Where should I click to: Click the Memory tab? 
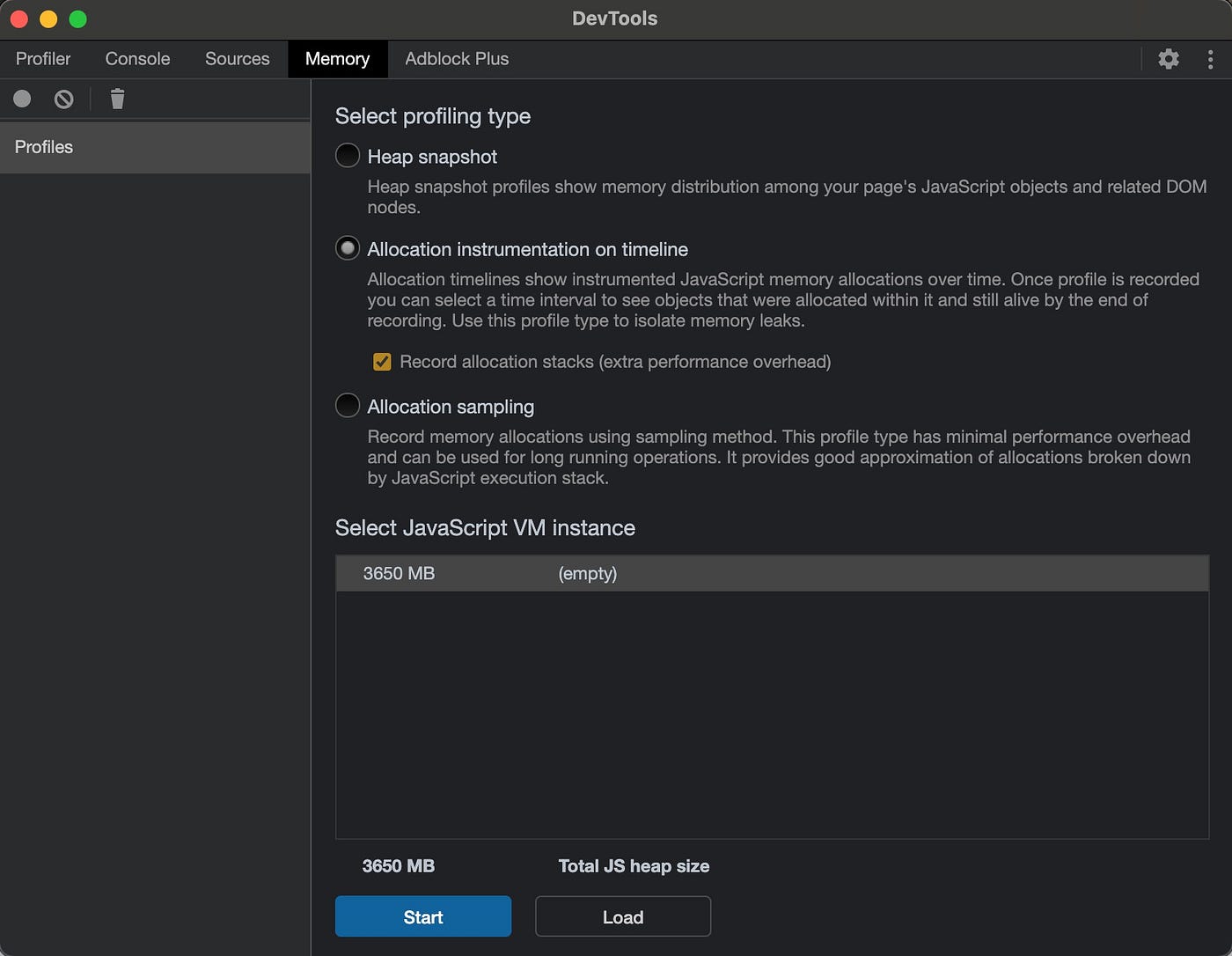(337, 59)
